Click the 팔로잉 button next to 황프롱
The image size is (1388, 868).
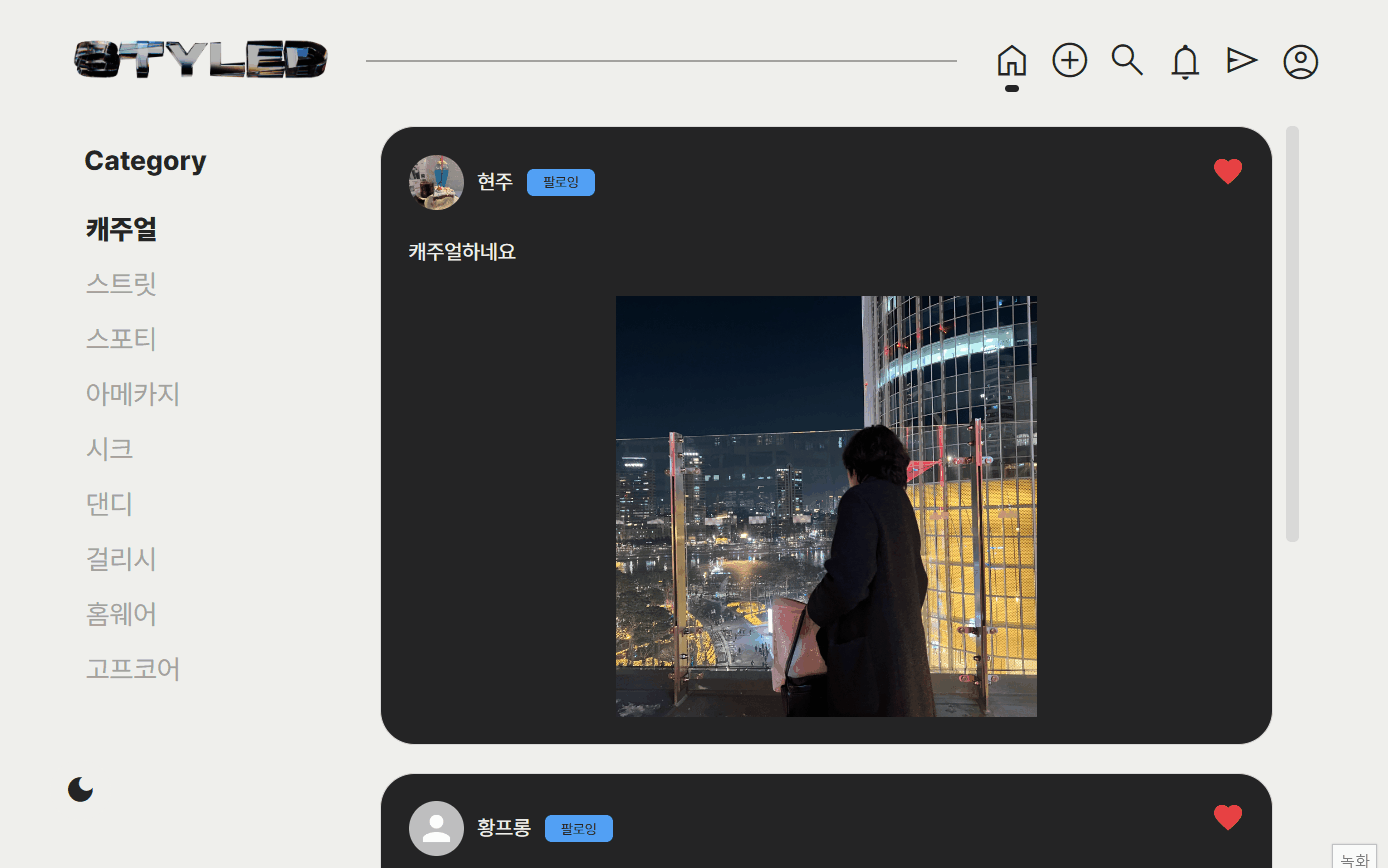[x=579, y=828]
